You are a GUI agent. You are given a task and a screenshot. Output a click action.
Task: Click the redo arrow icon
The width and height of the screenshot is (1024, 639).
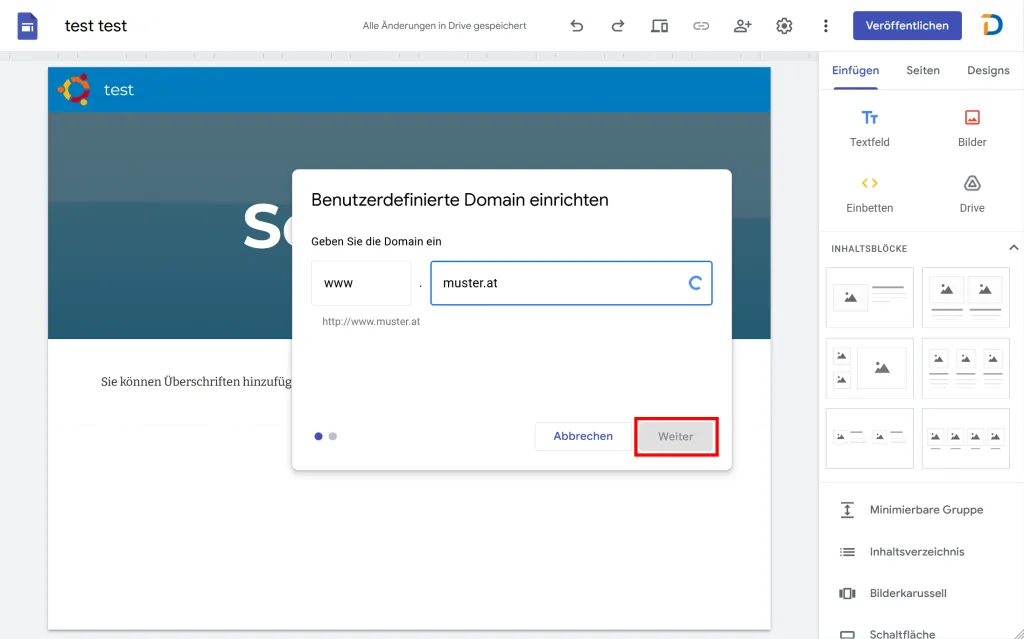pos(618,26)
